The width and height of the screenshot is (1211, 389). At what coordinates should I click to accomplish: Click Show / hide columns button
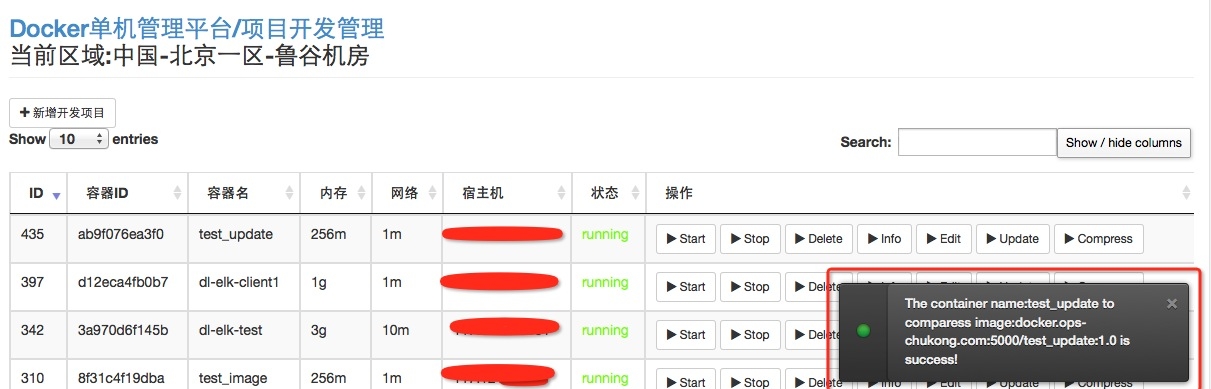[x=1124, y=142]
